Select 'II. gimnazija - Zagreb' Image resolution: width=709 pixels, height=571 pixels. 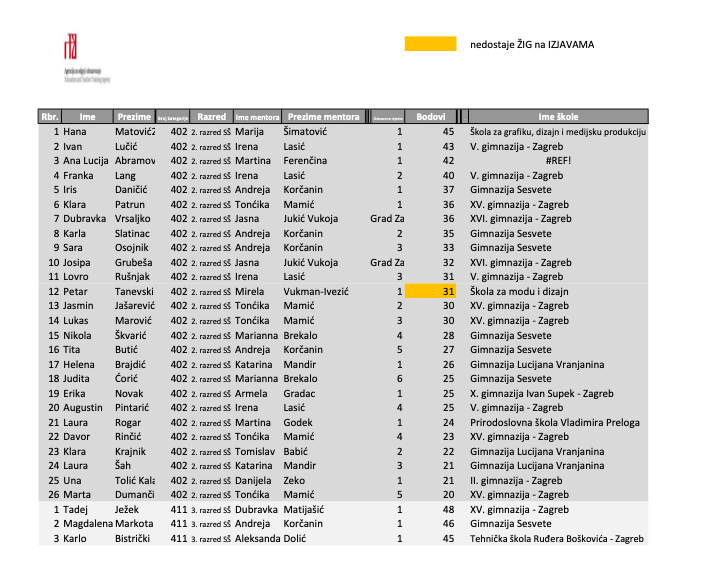coord(516,481)
